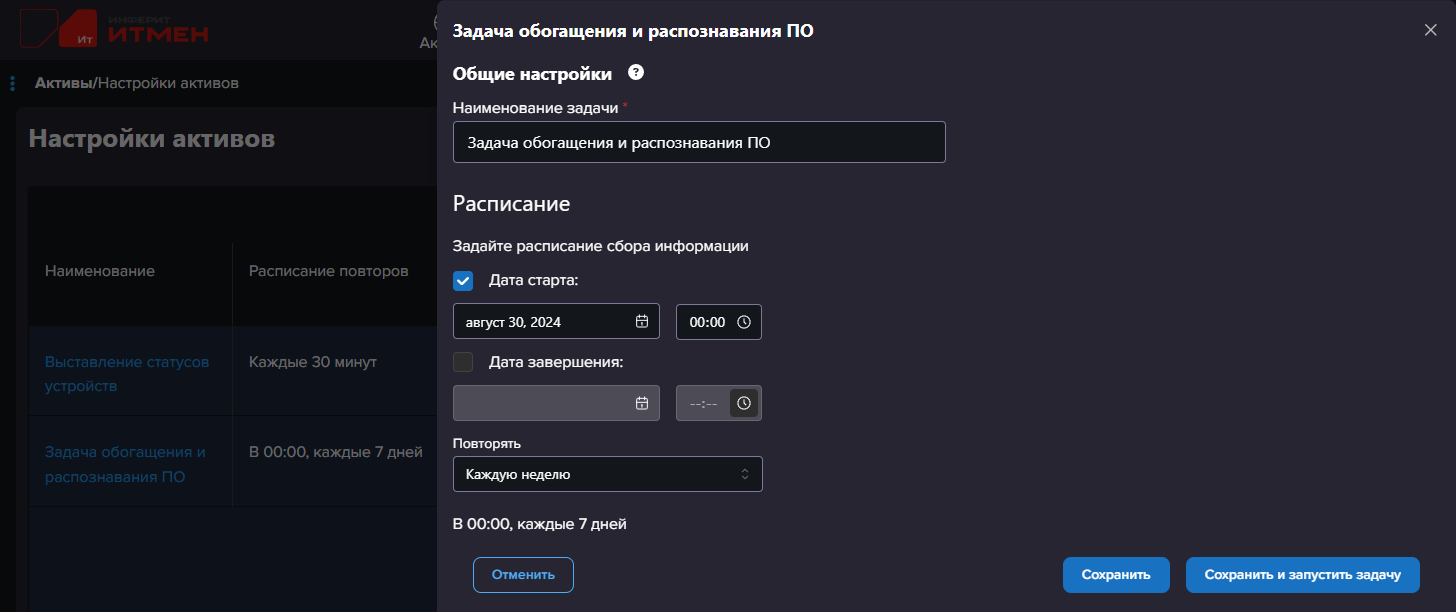1456x612 pixels.
Task: Click the "Сохранить" button
Action: click(1115, 575)
